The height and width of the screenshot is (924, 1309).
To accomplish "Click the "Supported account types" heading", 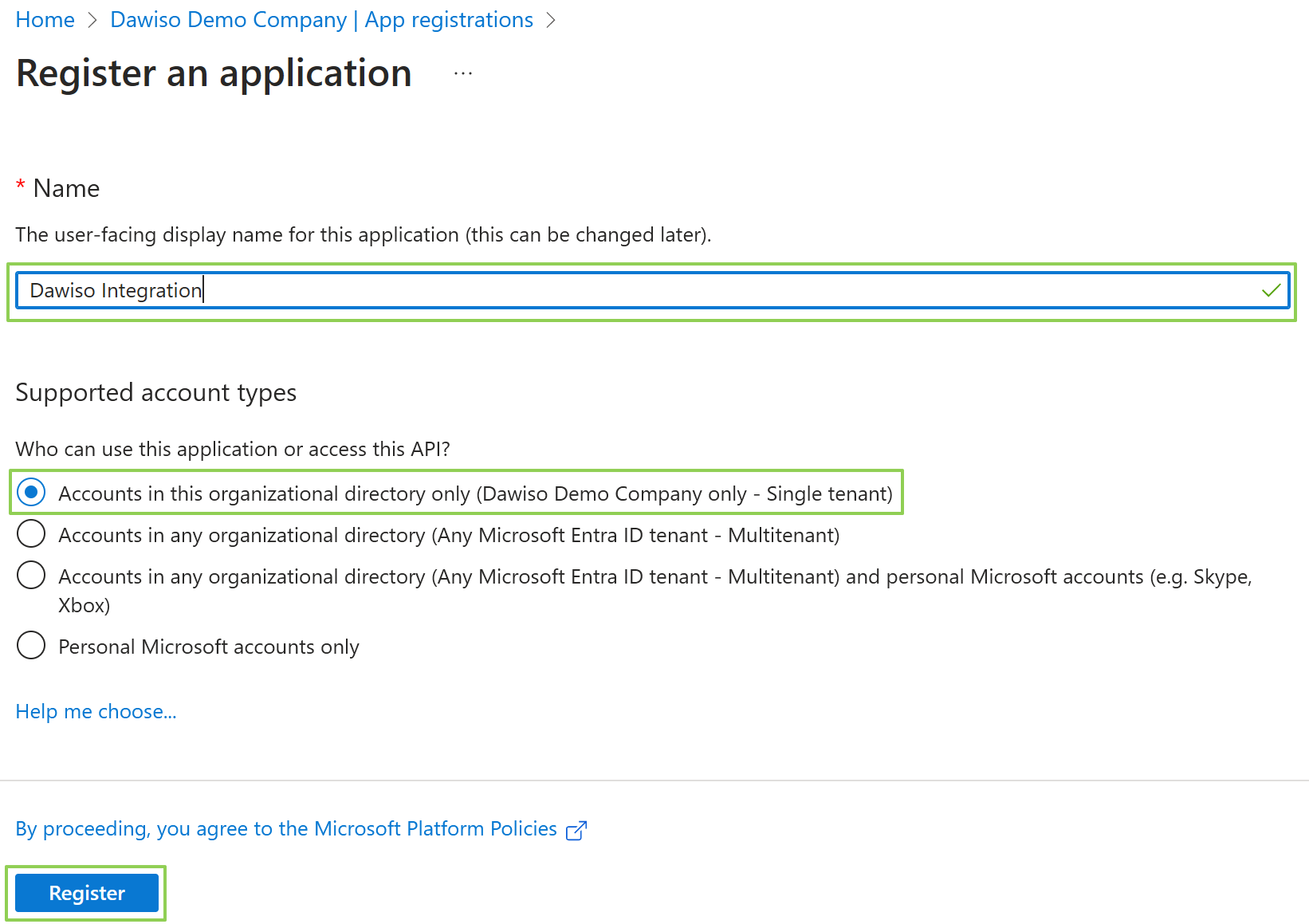I will click(x=156, y=392).
